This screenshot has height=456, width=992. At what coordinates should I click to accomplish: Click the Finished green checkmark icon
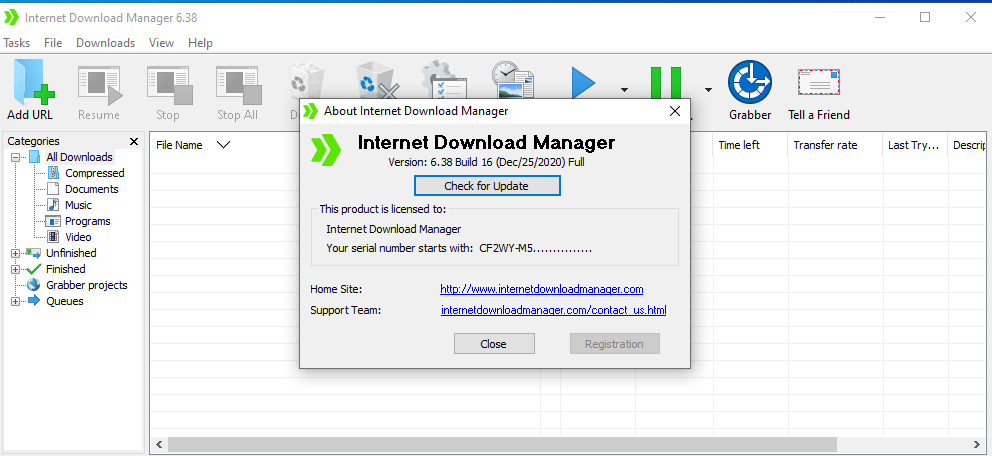point(34,269)
